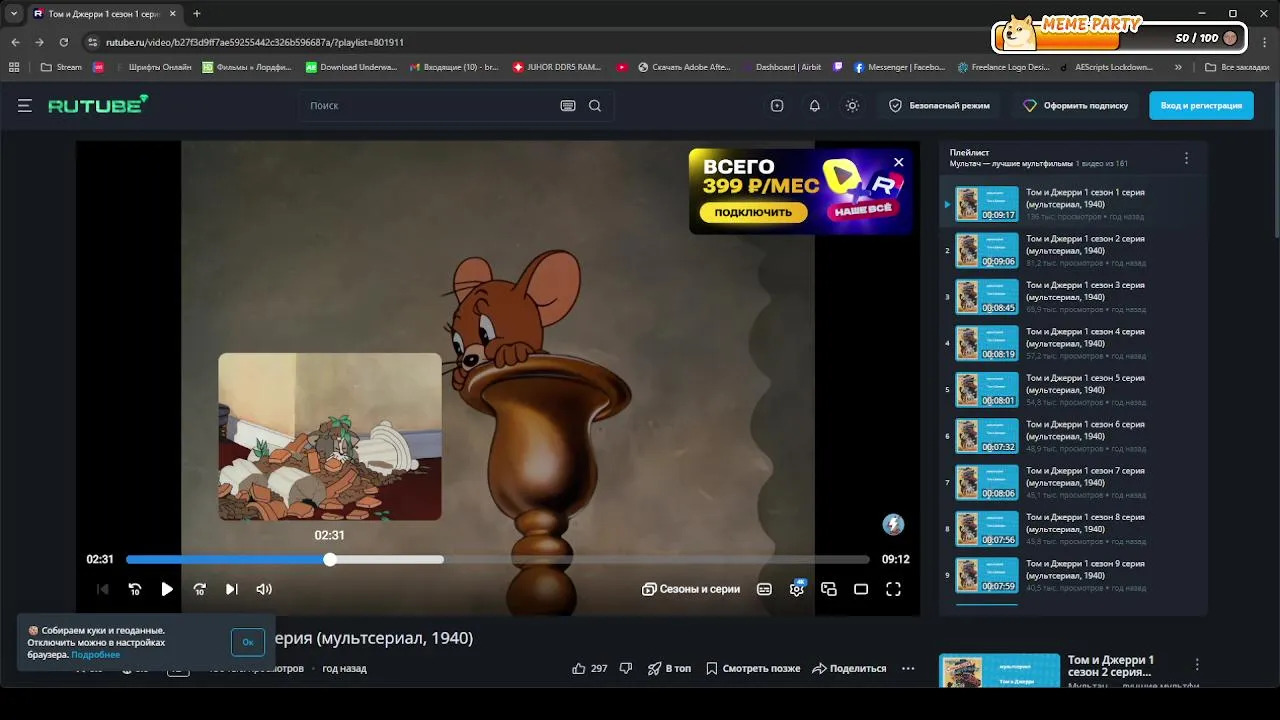Click the search magnifier icon
Screen dimensions: 1280x720
(595, 105)
